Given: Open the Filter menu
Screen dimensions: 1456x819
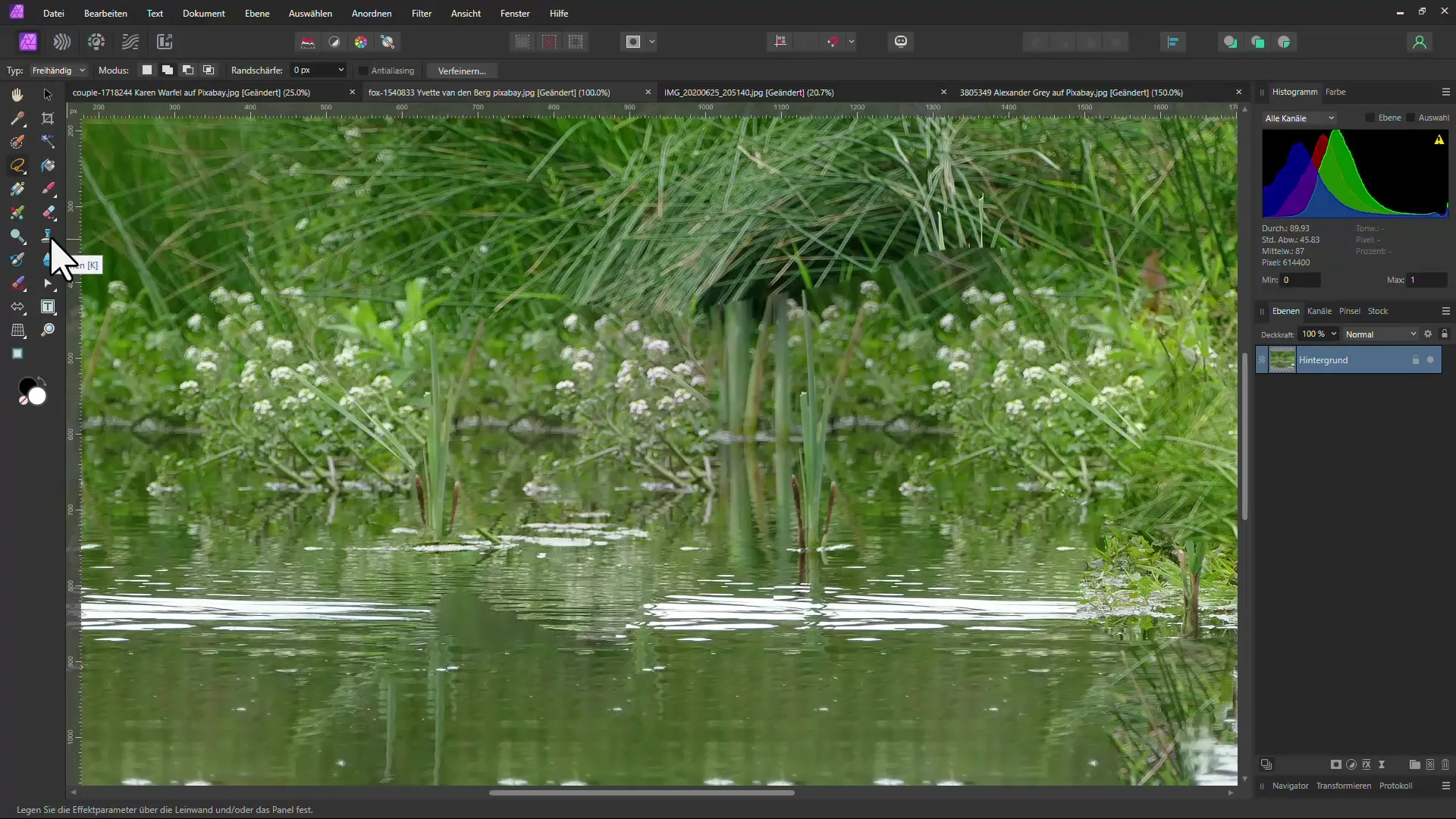Looking at the screenshot, I should coord(422,14).
